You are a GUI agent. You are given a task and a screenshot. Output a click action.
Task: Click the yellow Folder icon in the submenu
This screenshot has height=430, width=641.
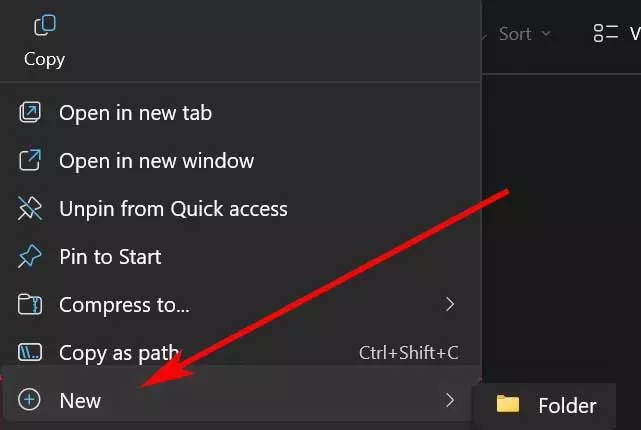click(508, 404)
